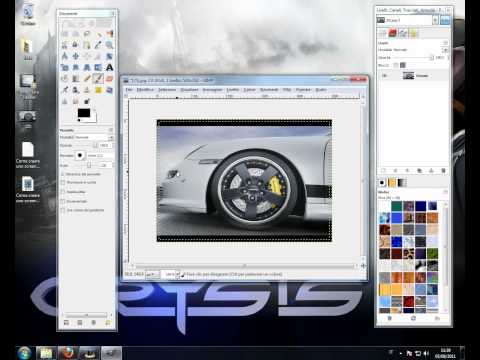Select the Dodge/Burn tool
The height and width of the screenshot is (360, 480).
click(x=87, y=101)
